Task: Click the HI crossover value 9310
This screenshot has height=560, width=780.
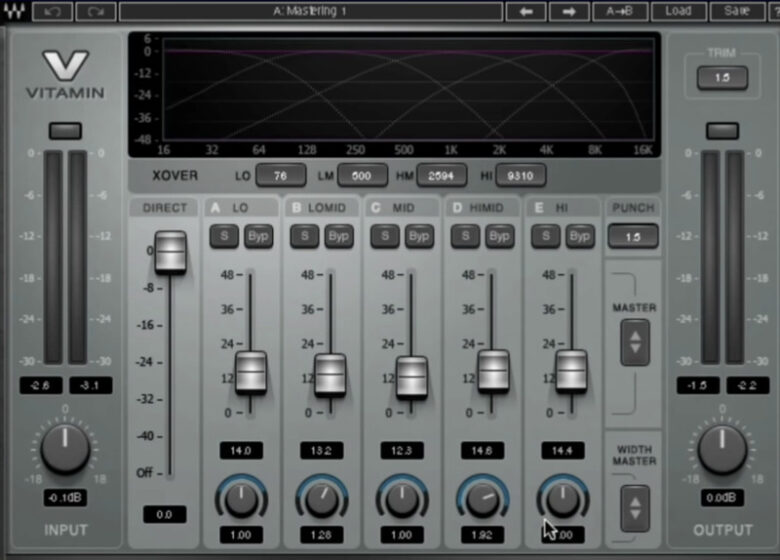Action: click(520, 176)
